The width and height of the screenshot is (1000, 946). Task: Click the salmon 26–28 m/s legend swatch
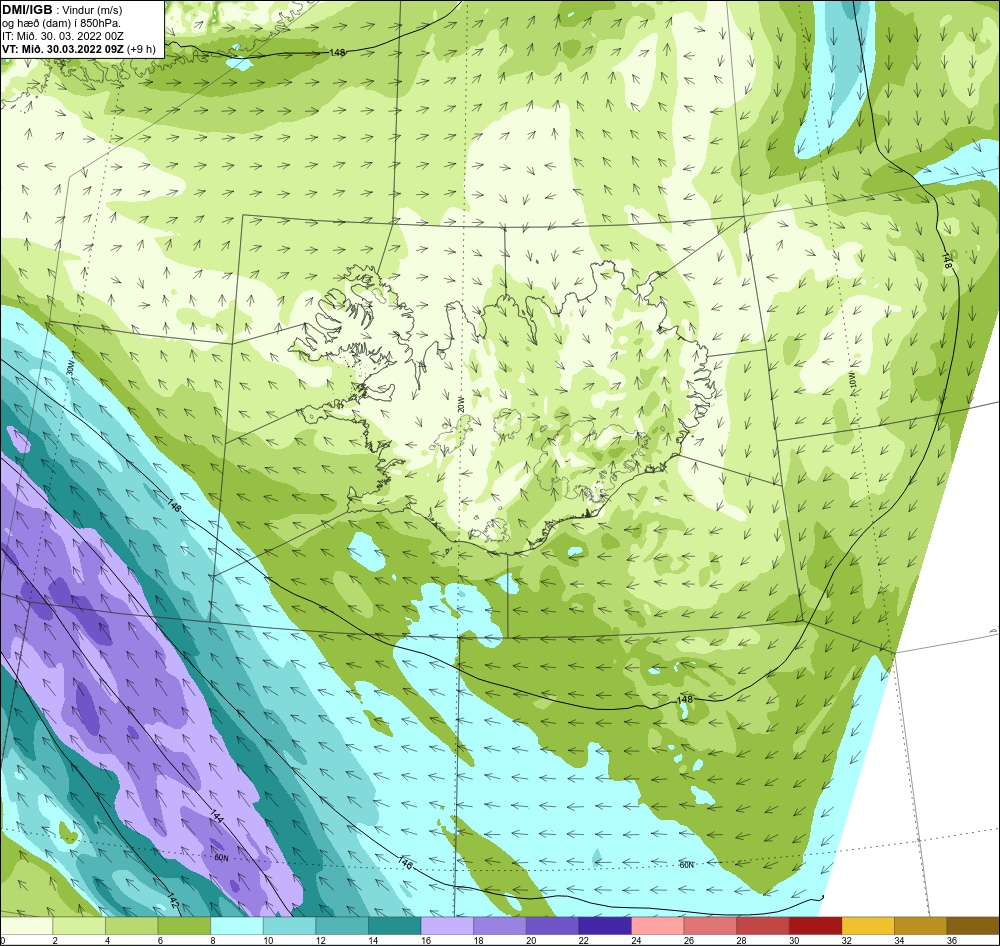(710, 926)
